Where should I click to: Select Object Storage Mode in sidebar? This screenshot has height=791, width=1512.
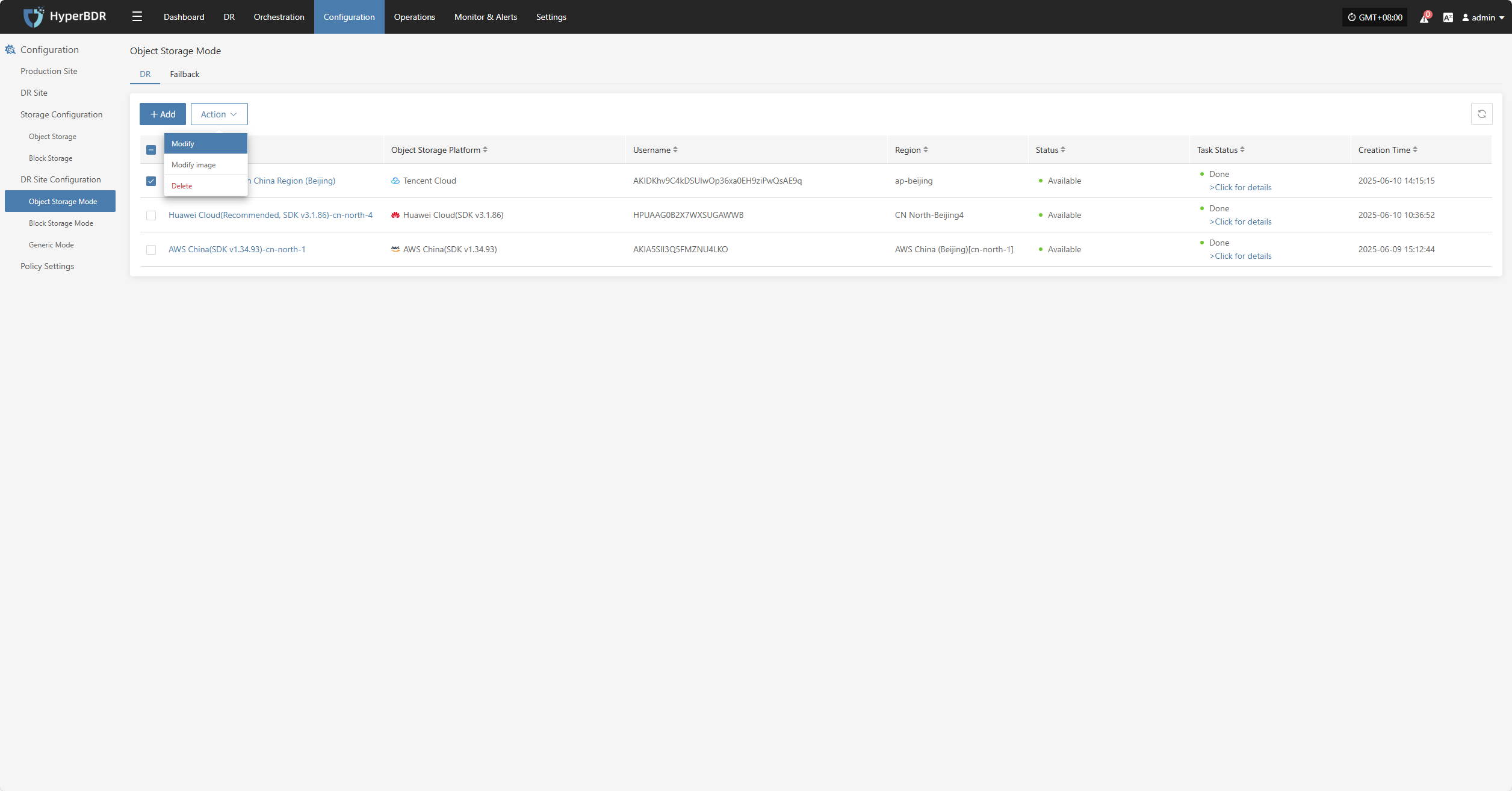[60, 201]
